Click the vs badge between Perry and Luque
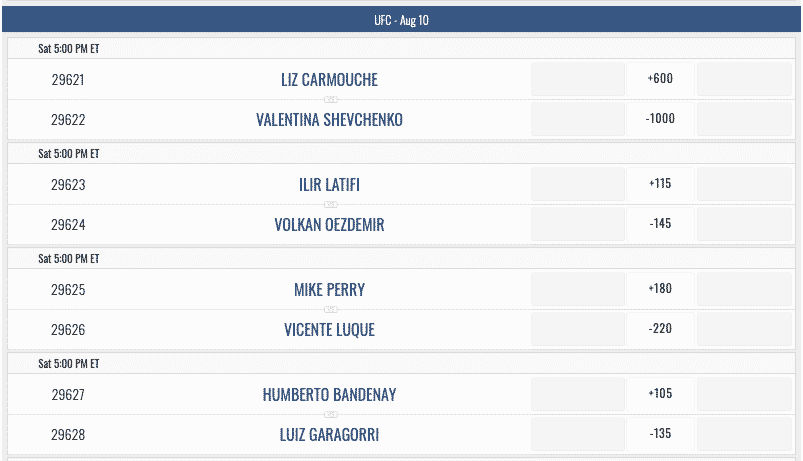 (331, 309)
